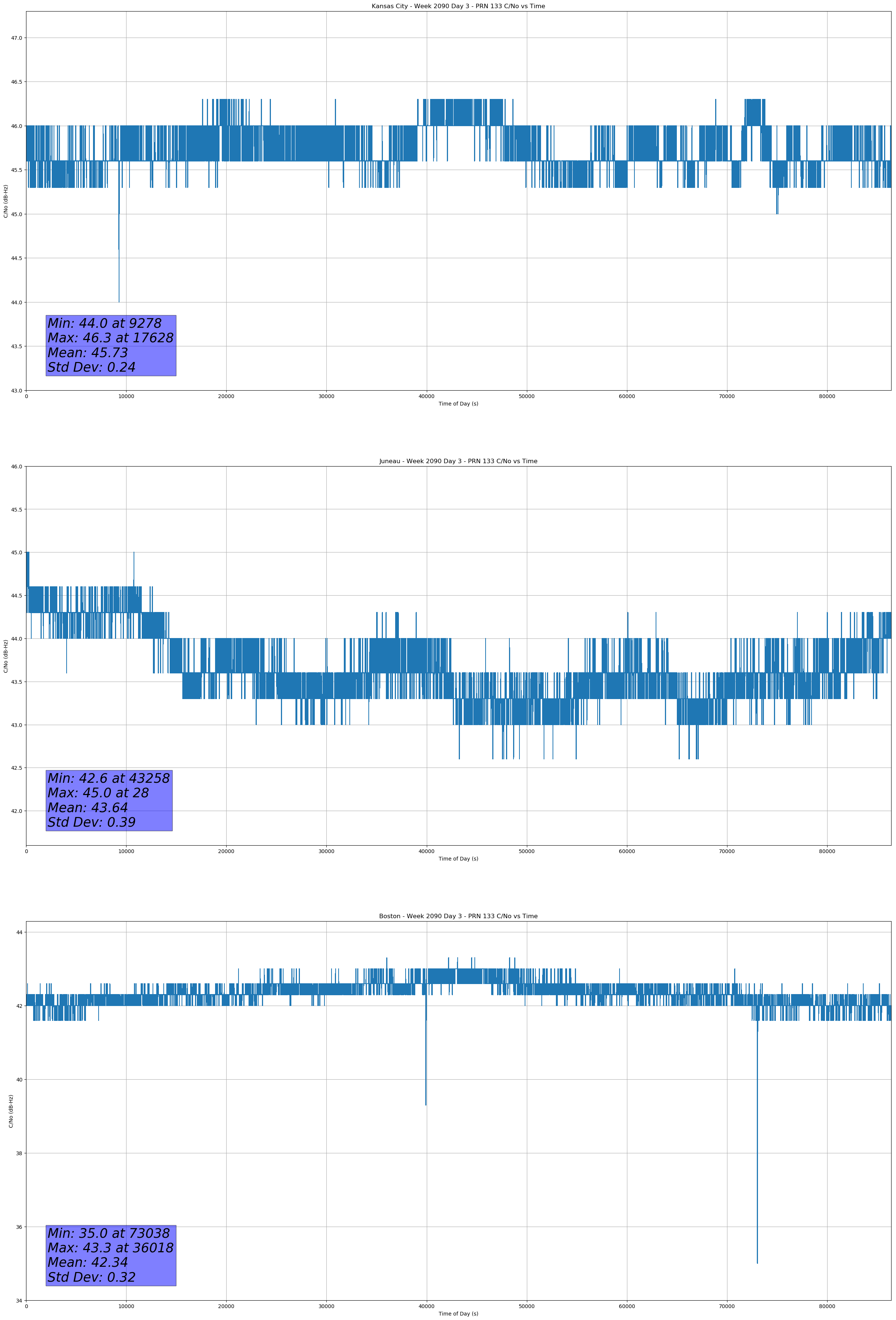Click the 'Std Dev: 0.39' statistic
Image resolution: width=896 pixels, height=1320 pixels.
point(92,823)
